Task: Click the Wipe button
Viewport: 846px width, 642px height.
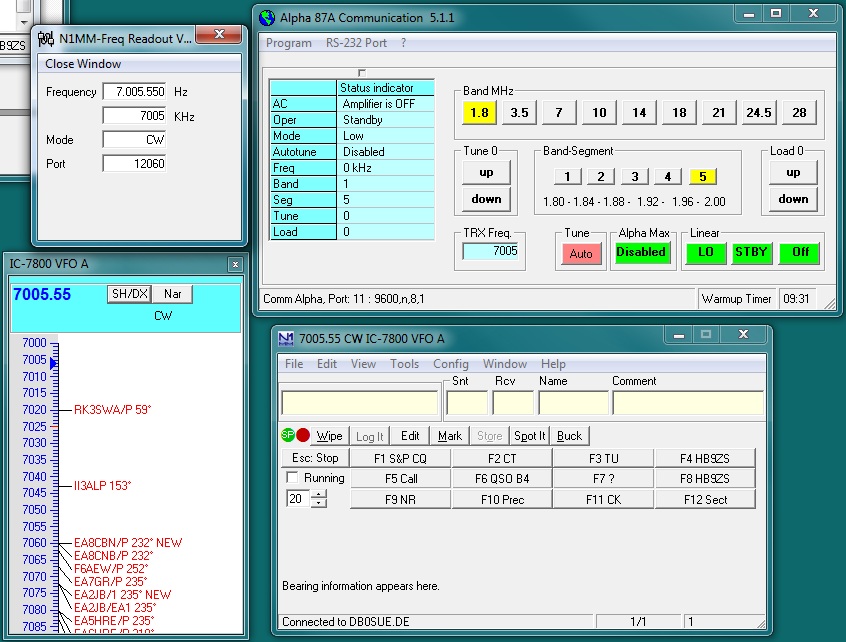Action: (329, 436)
